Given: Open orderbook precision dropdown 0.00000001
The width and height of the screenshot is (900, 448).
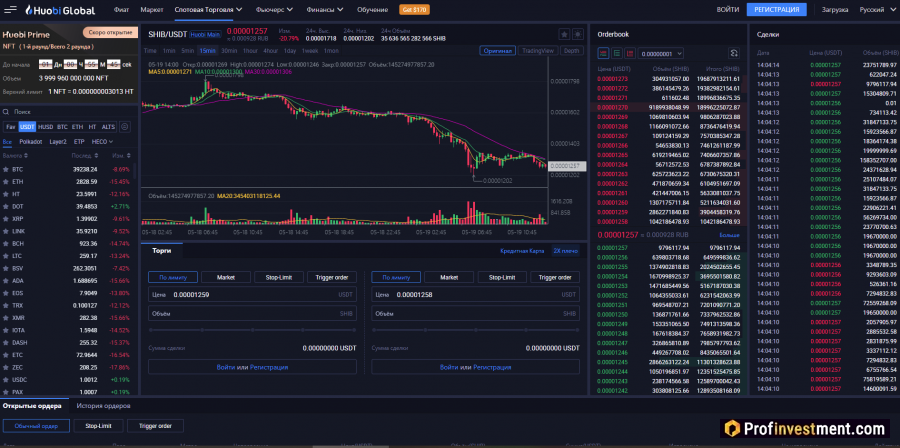Looking at the screenshot, I should [661, 53].
